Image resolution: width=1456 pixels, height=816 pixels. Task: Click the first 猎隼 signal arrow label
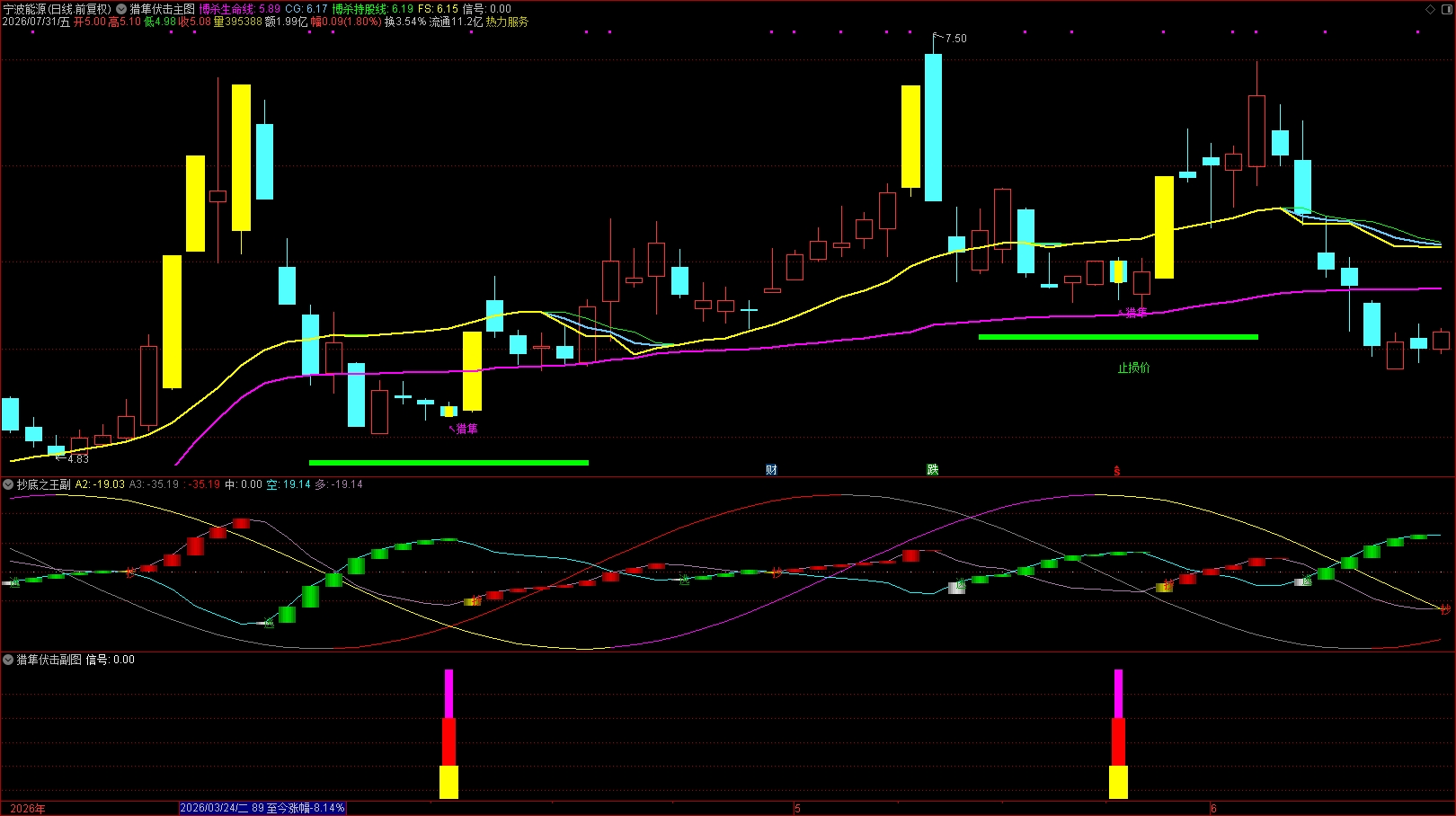click(464, 429)
